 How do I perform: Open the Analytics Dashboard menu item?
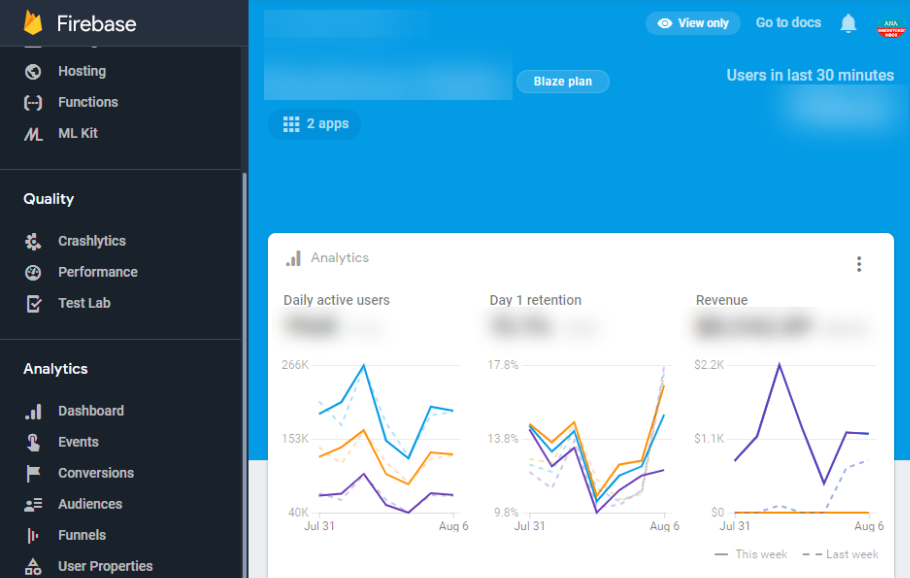(90, 411)
